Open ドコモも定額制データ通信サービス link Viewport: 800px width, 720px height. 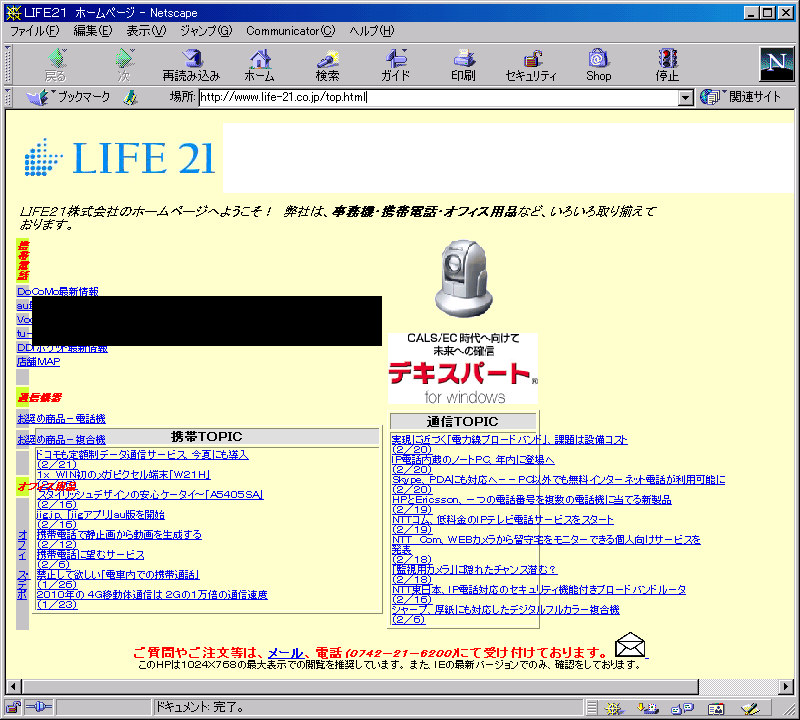coord(142,454)
